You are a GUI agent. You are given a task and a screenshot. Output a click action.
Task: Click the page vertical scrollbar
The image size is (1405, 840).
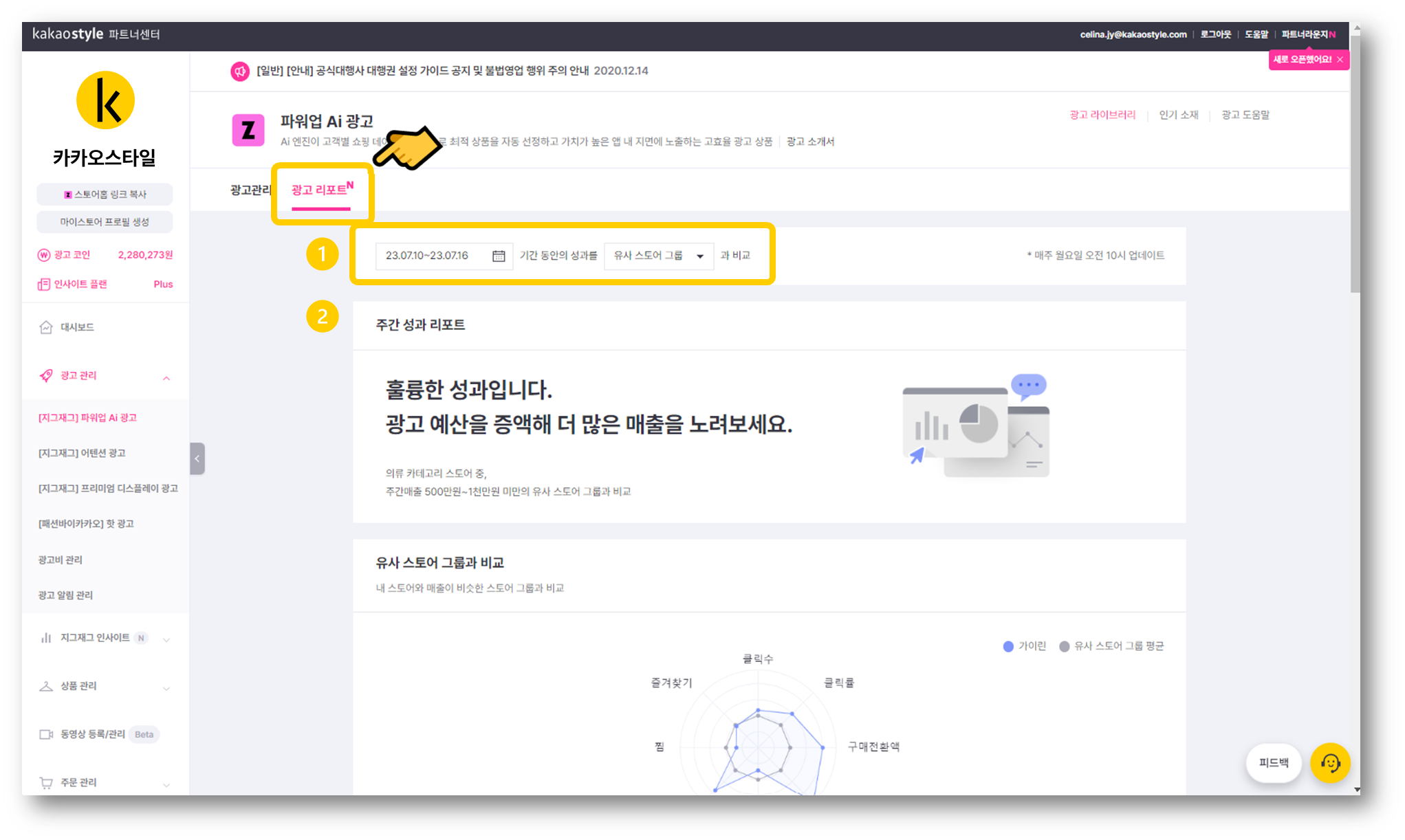[1355, 165]
